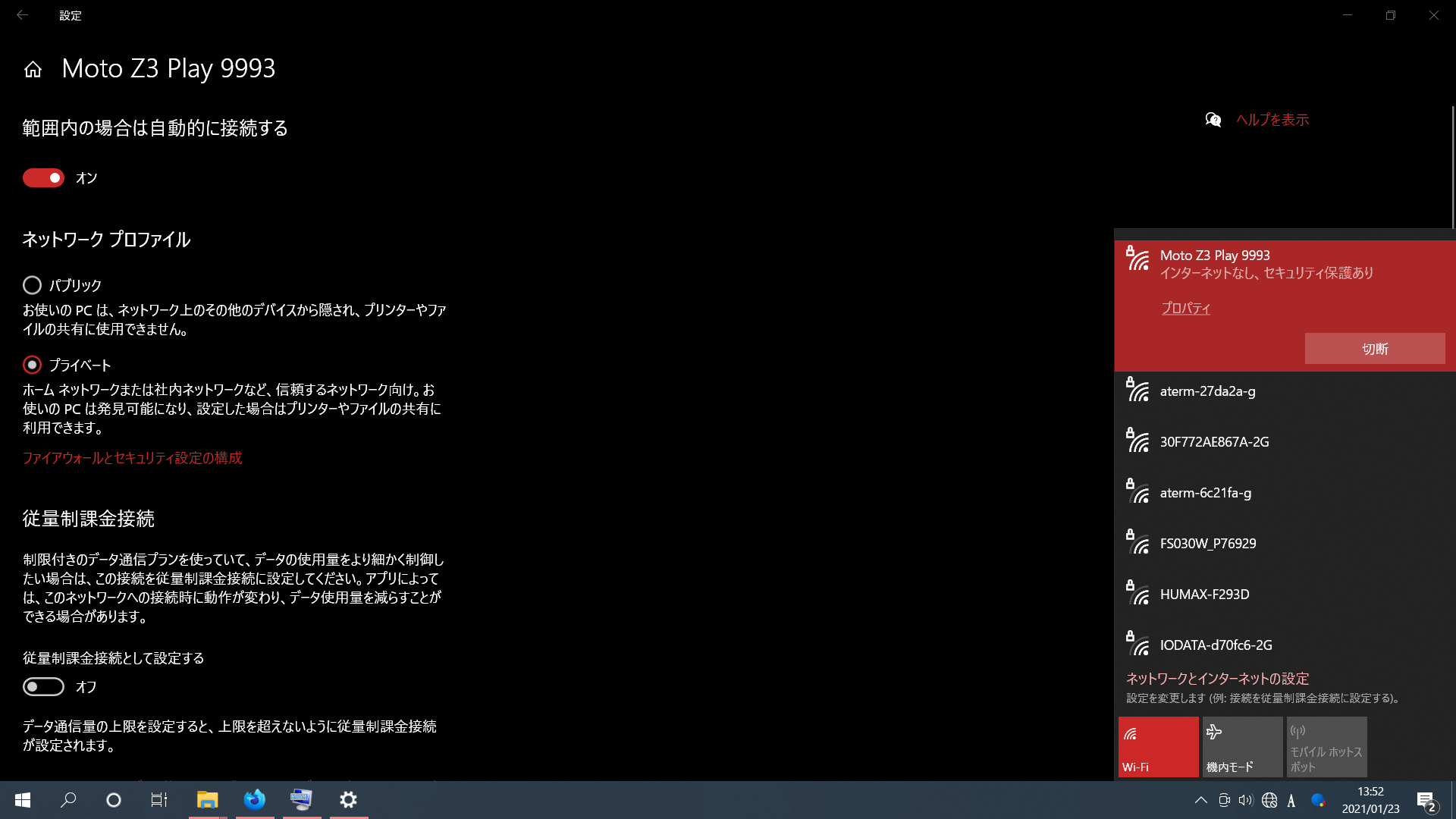The height and width of the screenshot is (819, 1456).
Task: Open ネットワークとインターネットの設定 link
Action: point(1217,679)
